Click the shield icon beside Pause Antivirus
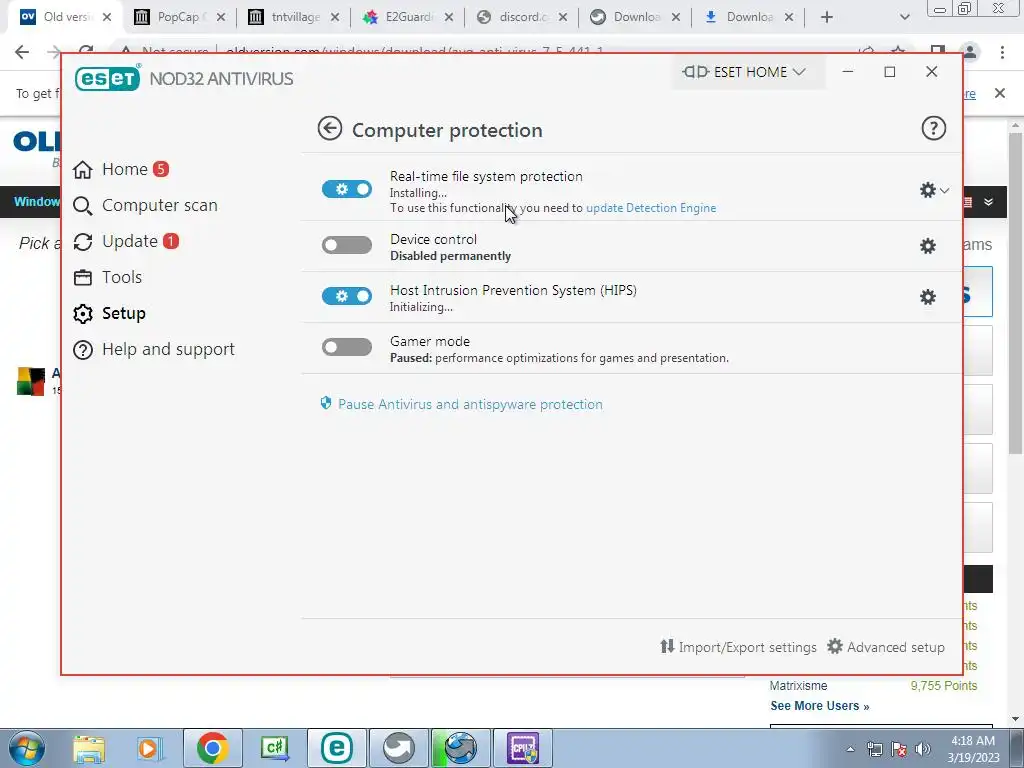 (x=326, y=403)
